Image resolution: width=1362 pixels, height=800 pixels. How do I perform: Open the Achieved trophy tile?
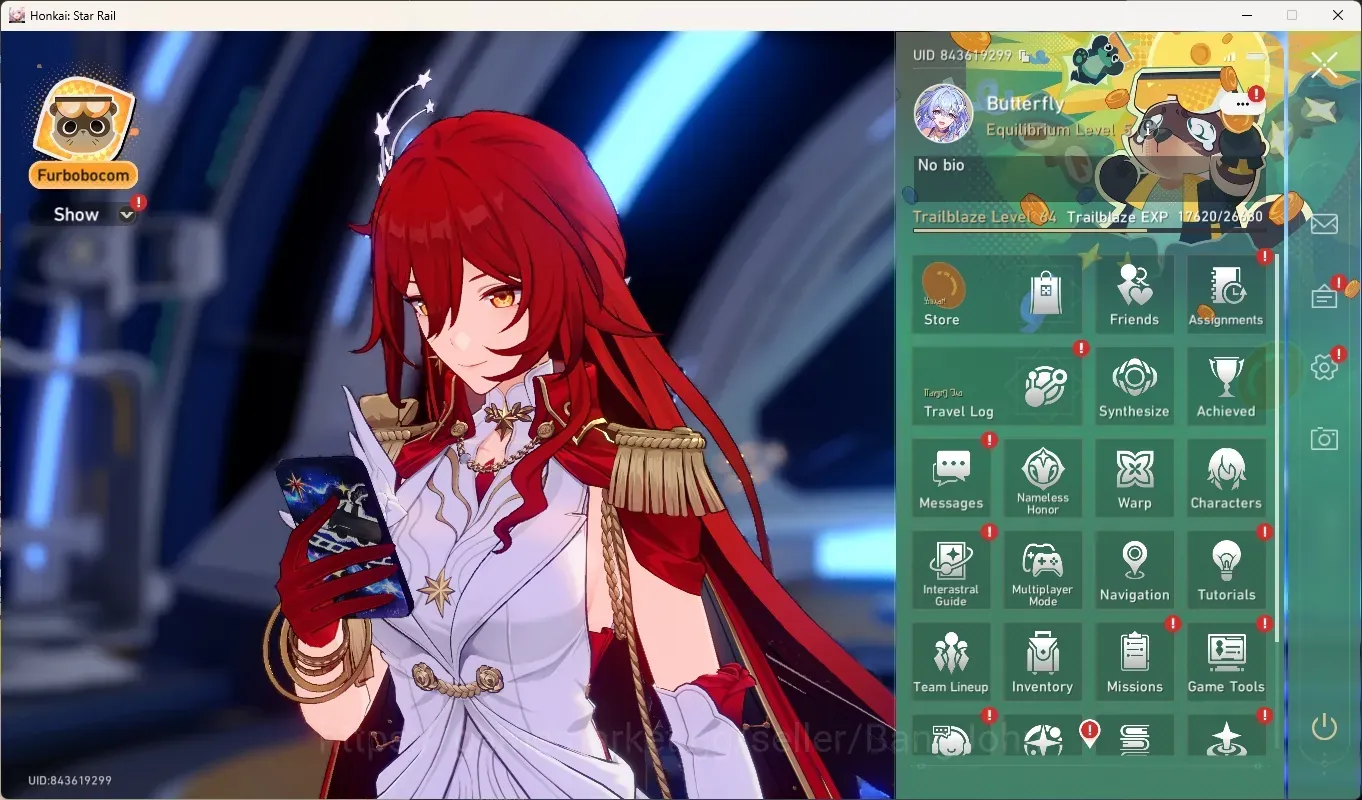(1226, 386)
